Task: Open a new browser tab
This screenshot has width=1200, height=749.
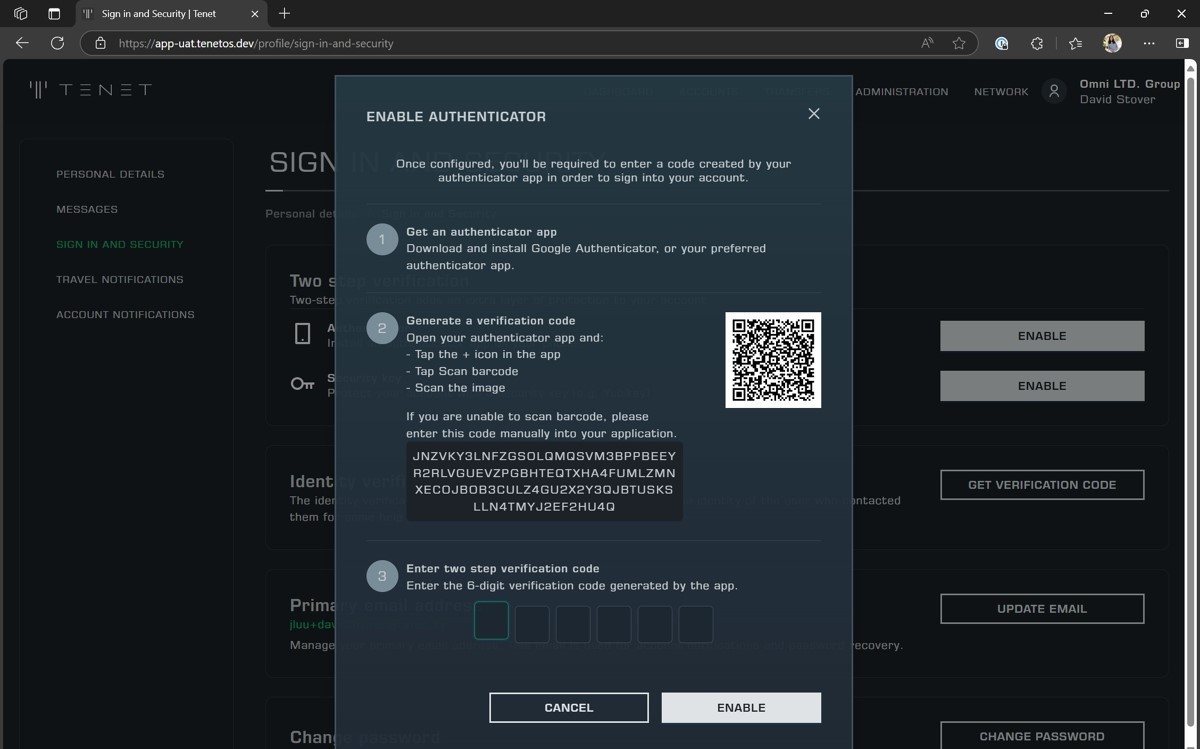Action: [285, 14]
